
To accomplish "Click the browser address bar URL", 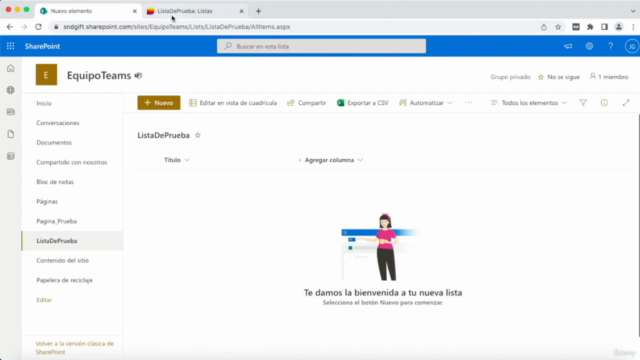I will tap(177, 27).
